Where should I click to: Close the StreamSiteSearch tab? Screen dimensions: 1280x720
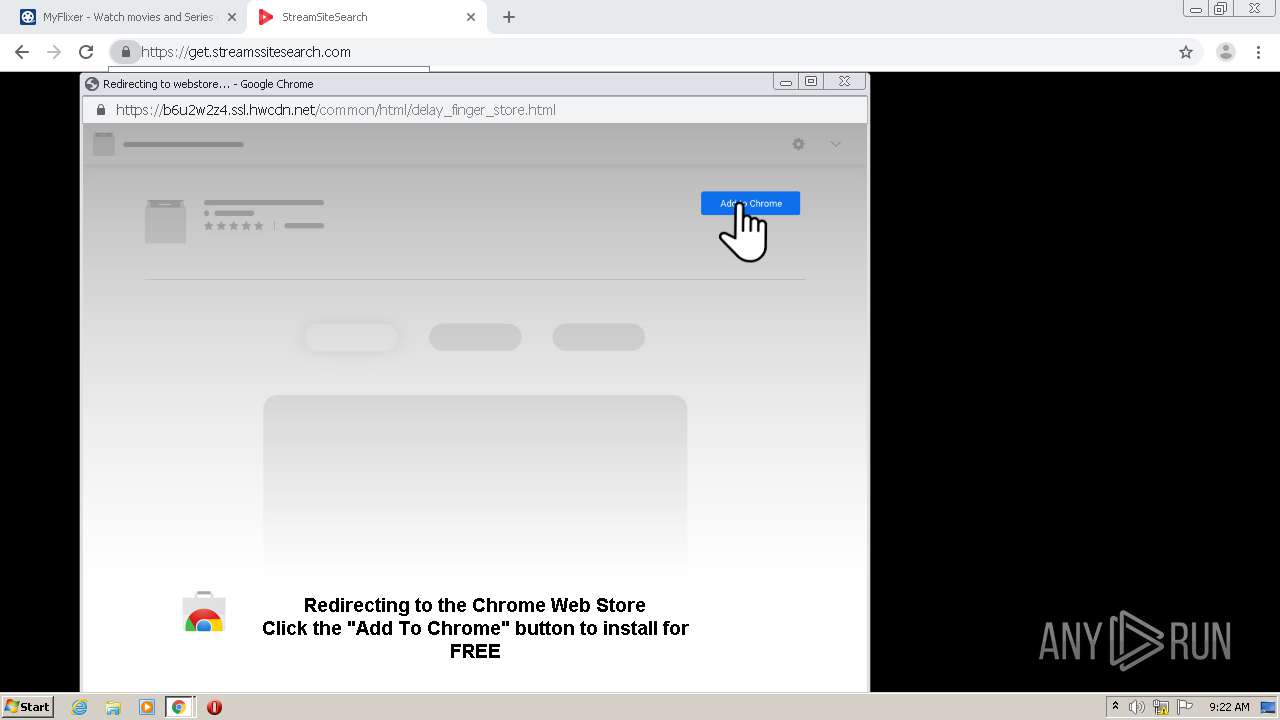471,17
